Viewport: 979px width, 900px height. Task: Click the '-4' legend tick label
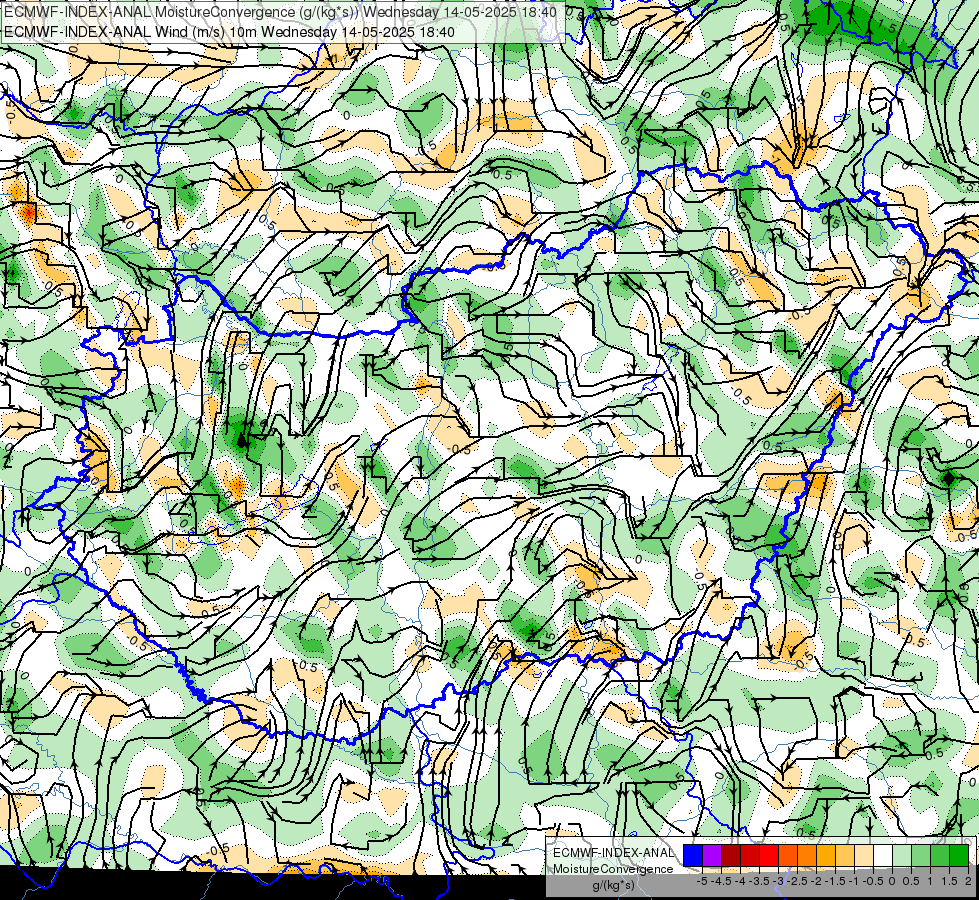pyautogui.click(x=740, y=881)
